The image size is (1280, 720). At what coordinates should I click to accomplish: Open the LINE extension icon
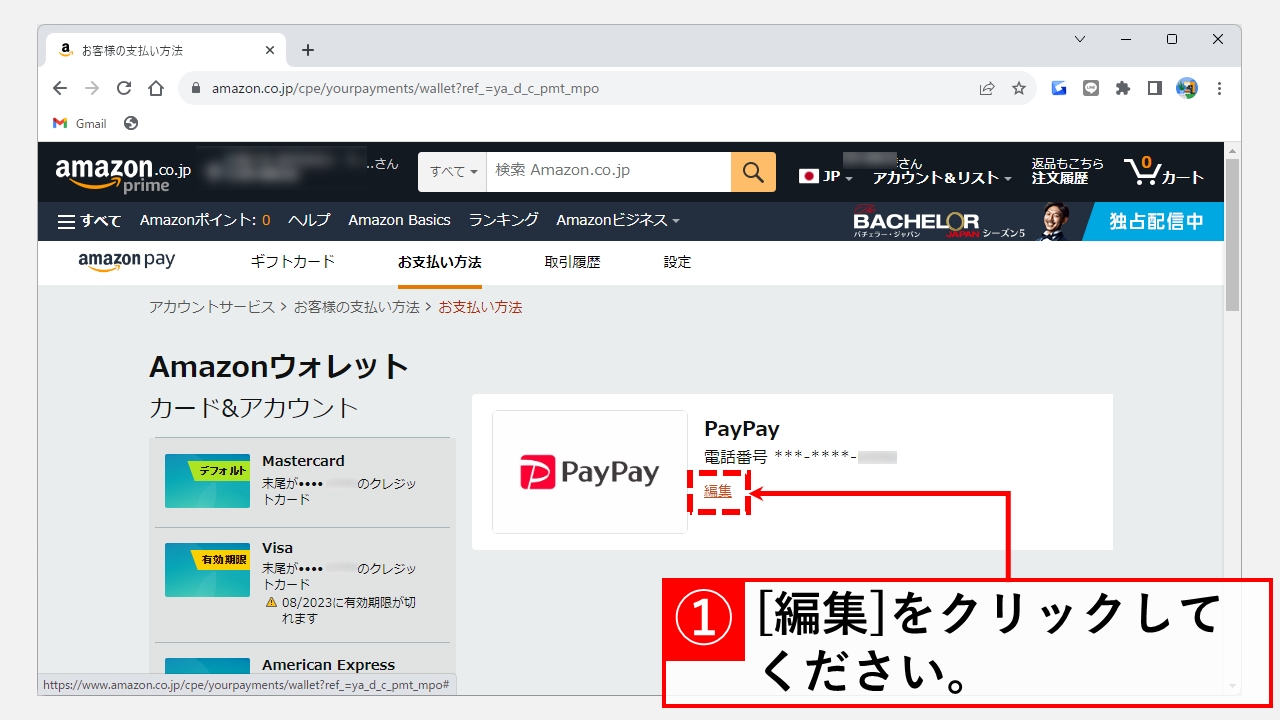coord(1090,88)
